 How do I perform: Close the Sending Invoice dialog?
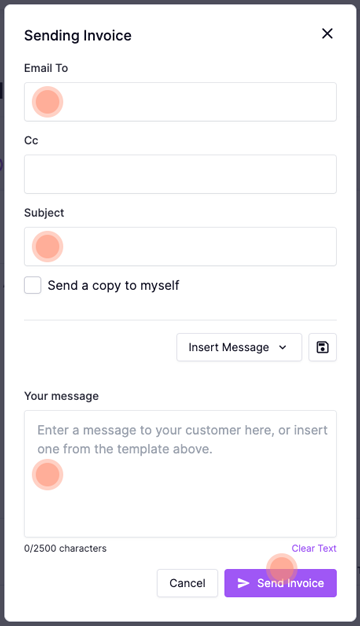[x=327, y=34]
